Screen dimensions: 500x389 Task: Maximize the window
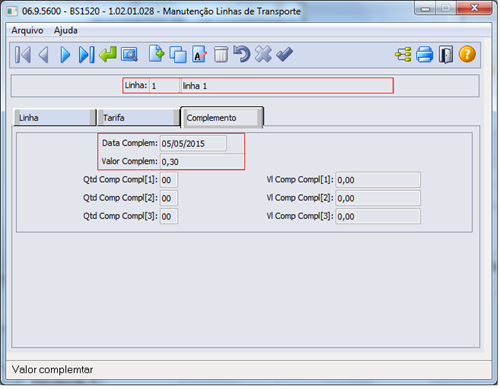(446, 8)
